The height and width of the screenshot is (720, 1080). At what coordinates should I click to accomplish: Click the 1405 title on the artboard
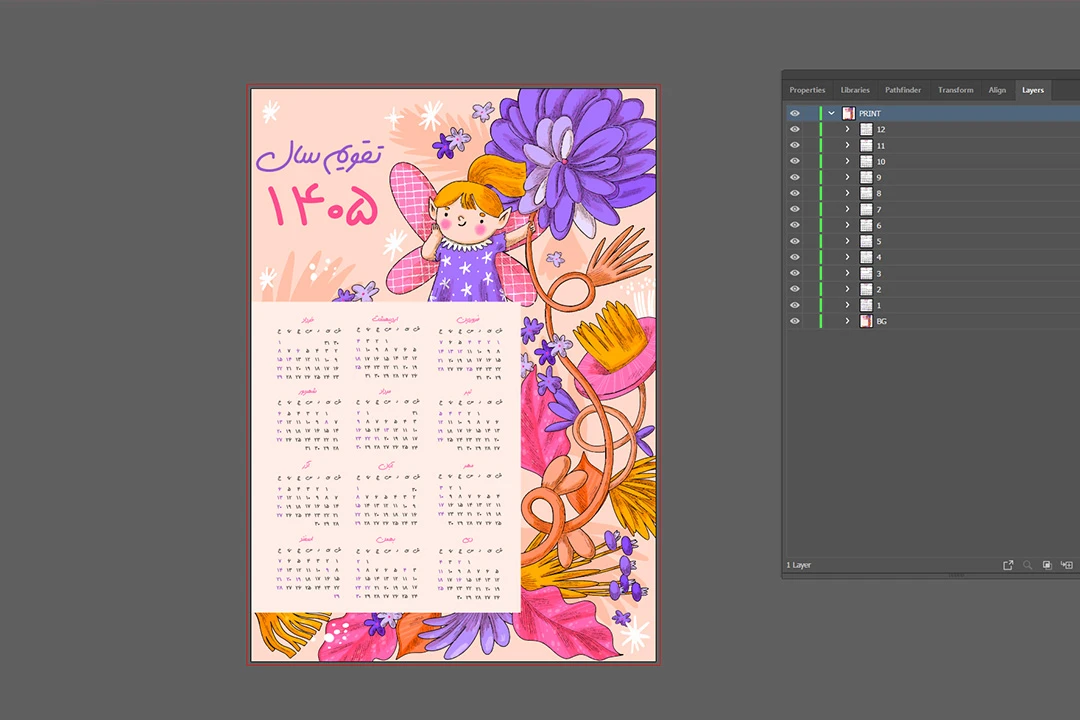point(322,206)
